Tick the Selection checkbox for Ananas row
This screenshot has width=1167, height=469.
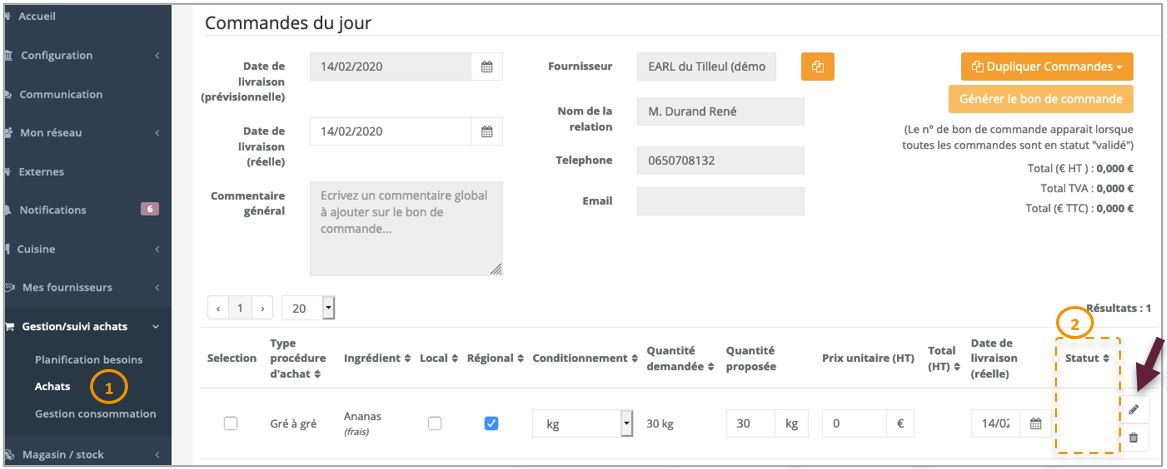231,424
